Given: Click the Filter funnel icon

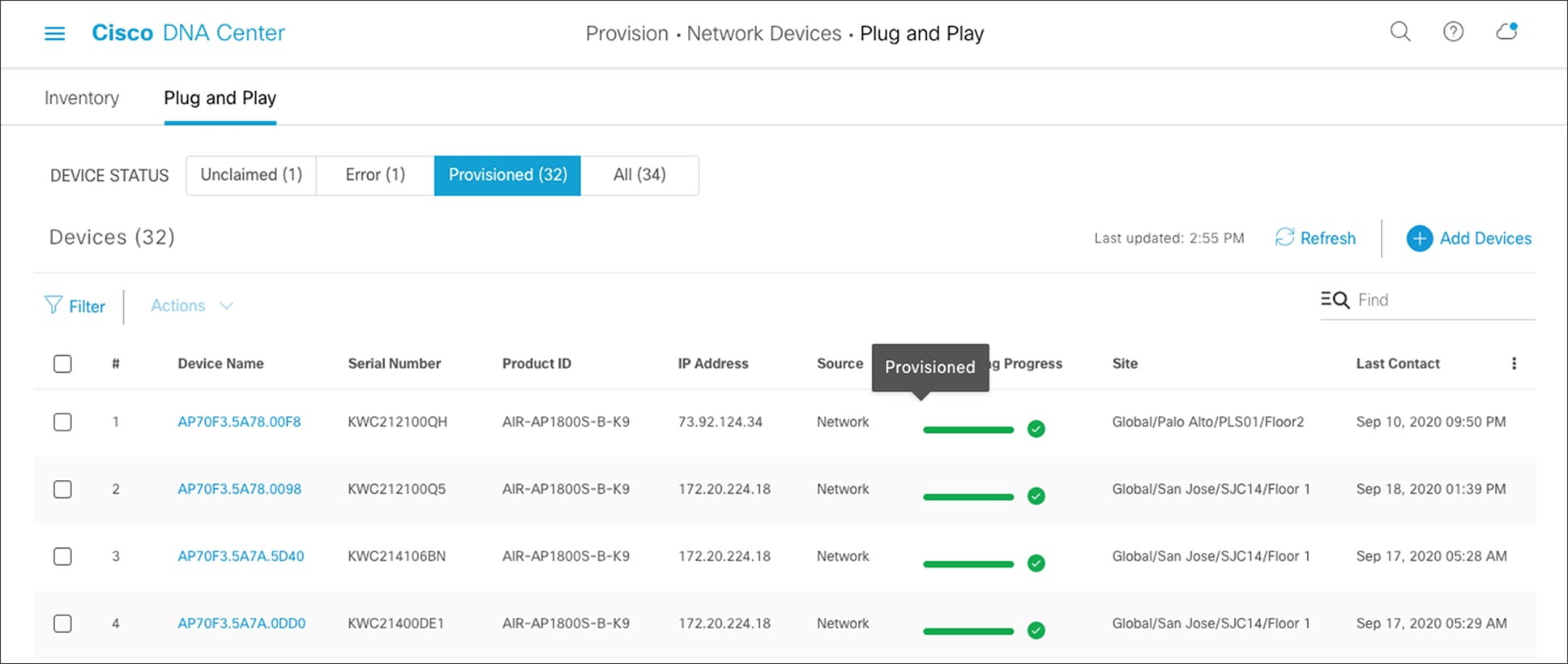Looking at the screenshot, I should pyautogui.click(x=53, y=306).
